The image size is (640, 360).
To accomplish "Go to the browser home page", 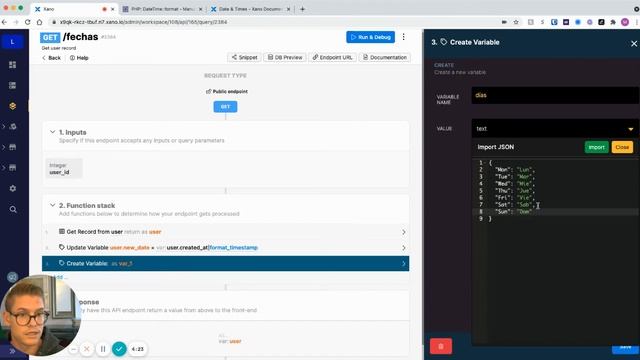I will tap(39, 22).
